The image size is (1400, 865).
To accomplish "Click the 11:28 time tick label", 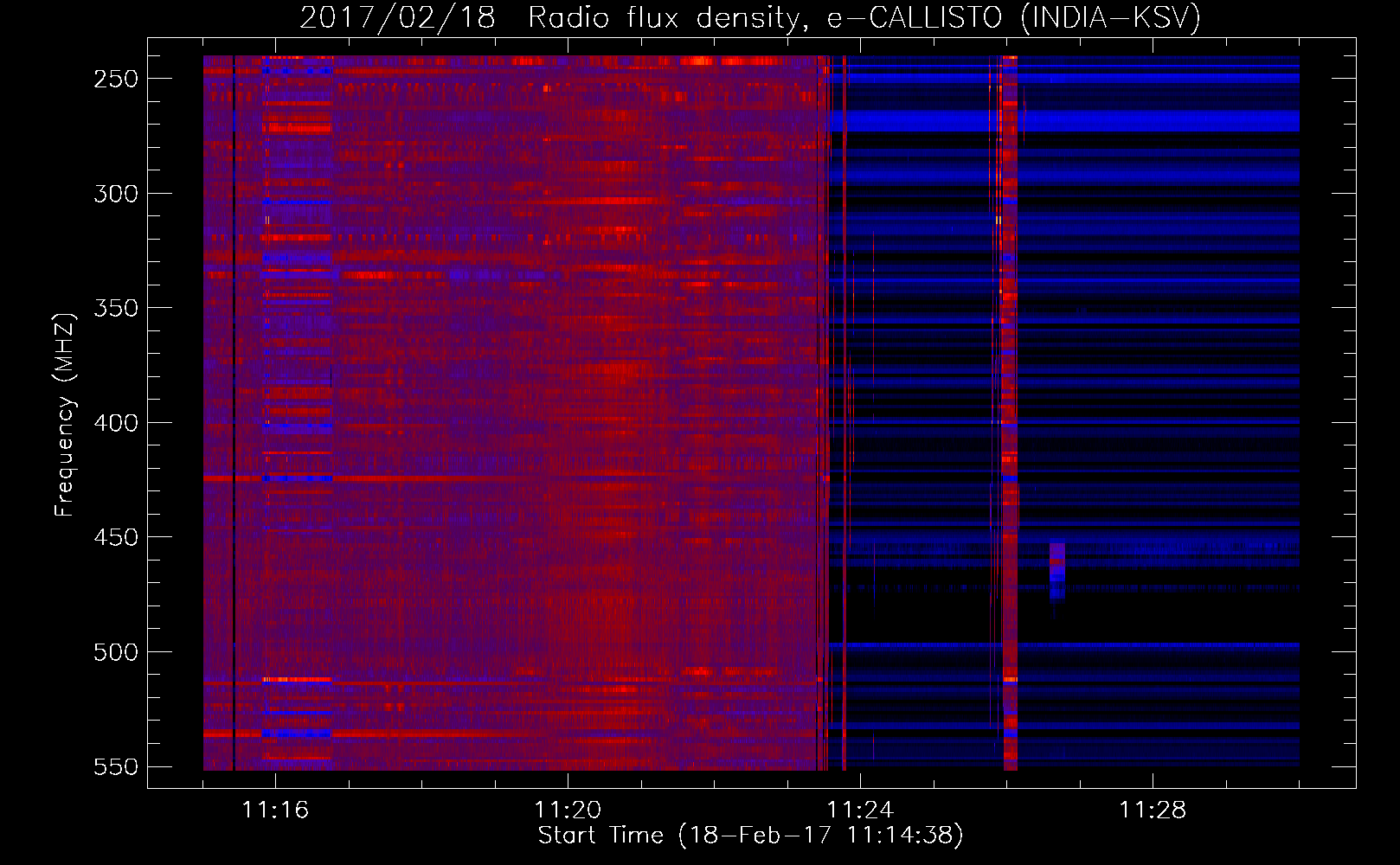I will tap(1153, 810).
